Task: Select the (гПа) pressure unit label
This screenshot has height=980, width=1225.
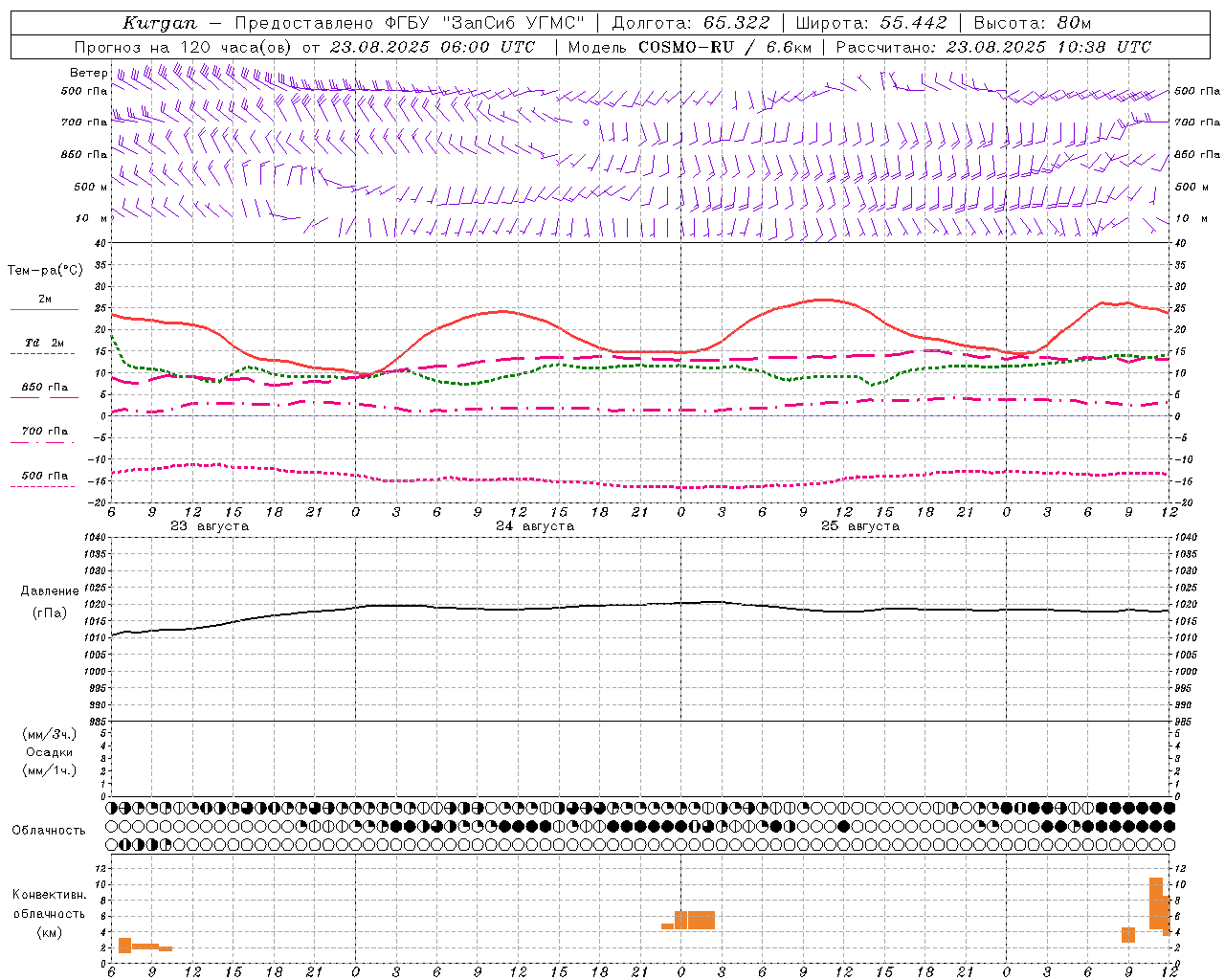Action: click(50, 613)
